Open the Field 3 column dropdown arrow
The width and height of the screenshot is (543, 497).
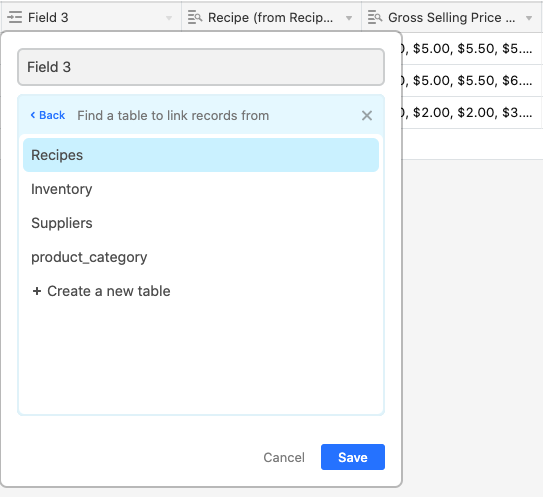pos(169,18)
